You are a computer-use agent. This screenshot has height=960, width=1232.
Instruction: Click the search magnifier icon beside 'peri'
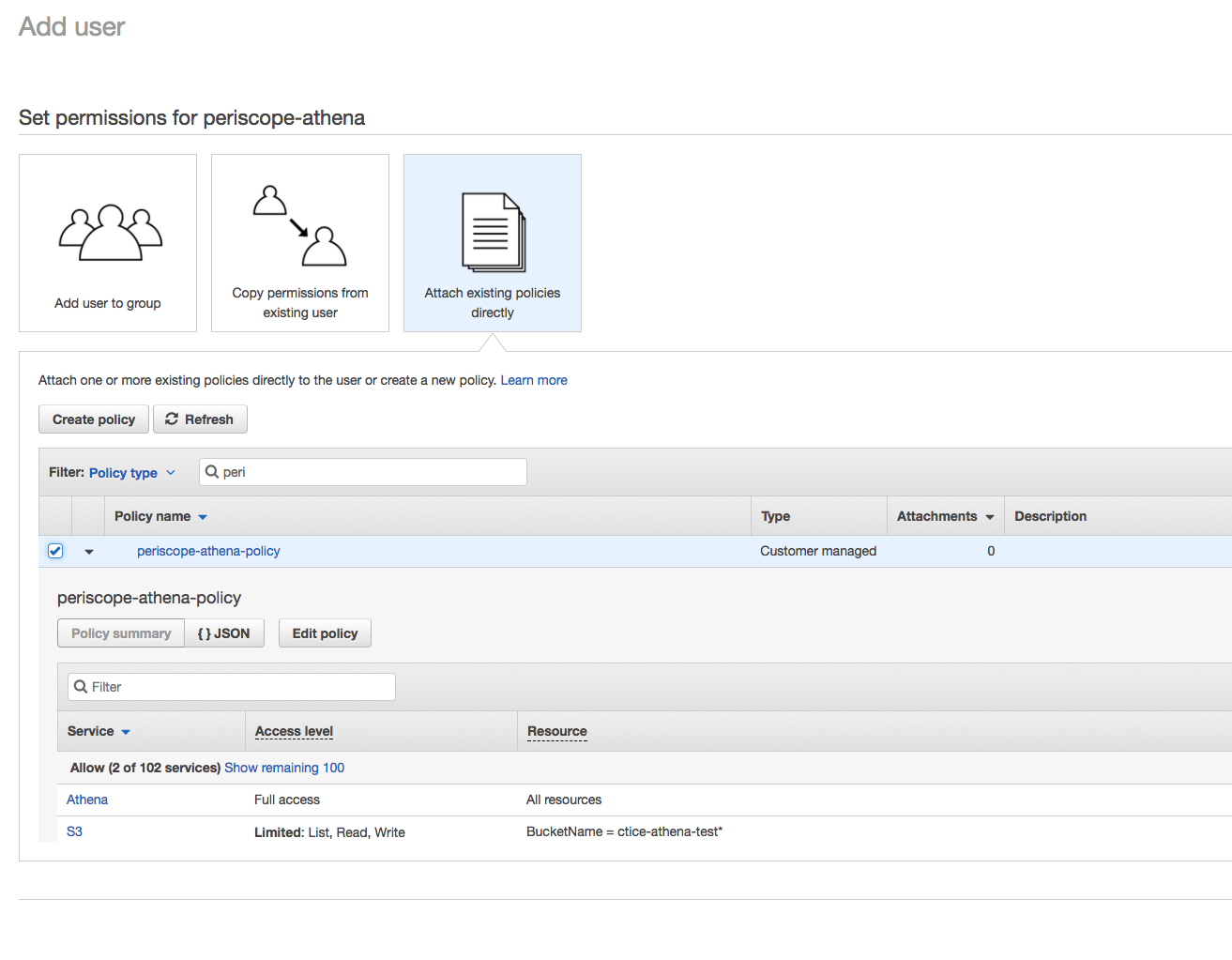(212, 472)
